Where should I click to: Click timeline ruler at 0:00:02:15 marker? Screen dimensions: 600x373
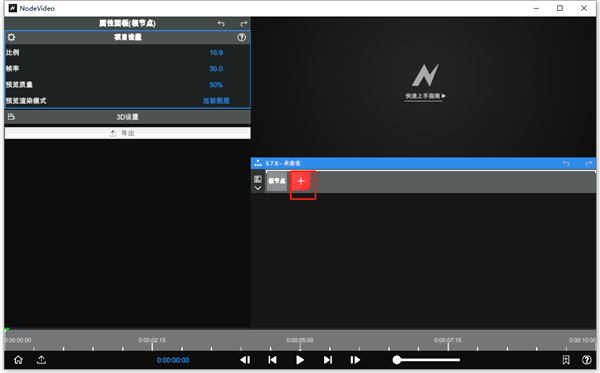click(x=152, y=340)
